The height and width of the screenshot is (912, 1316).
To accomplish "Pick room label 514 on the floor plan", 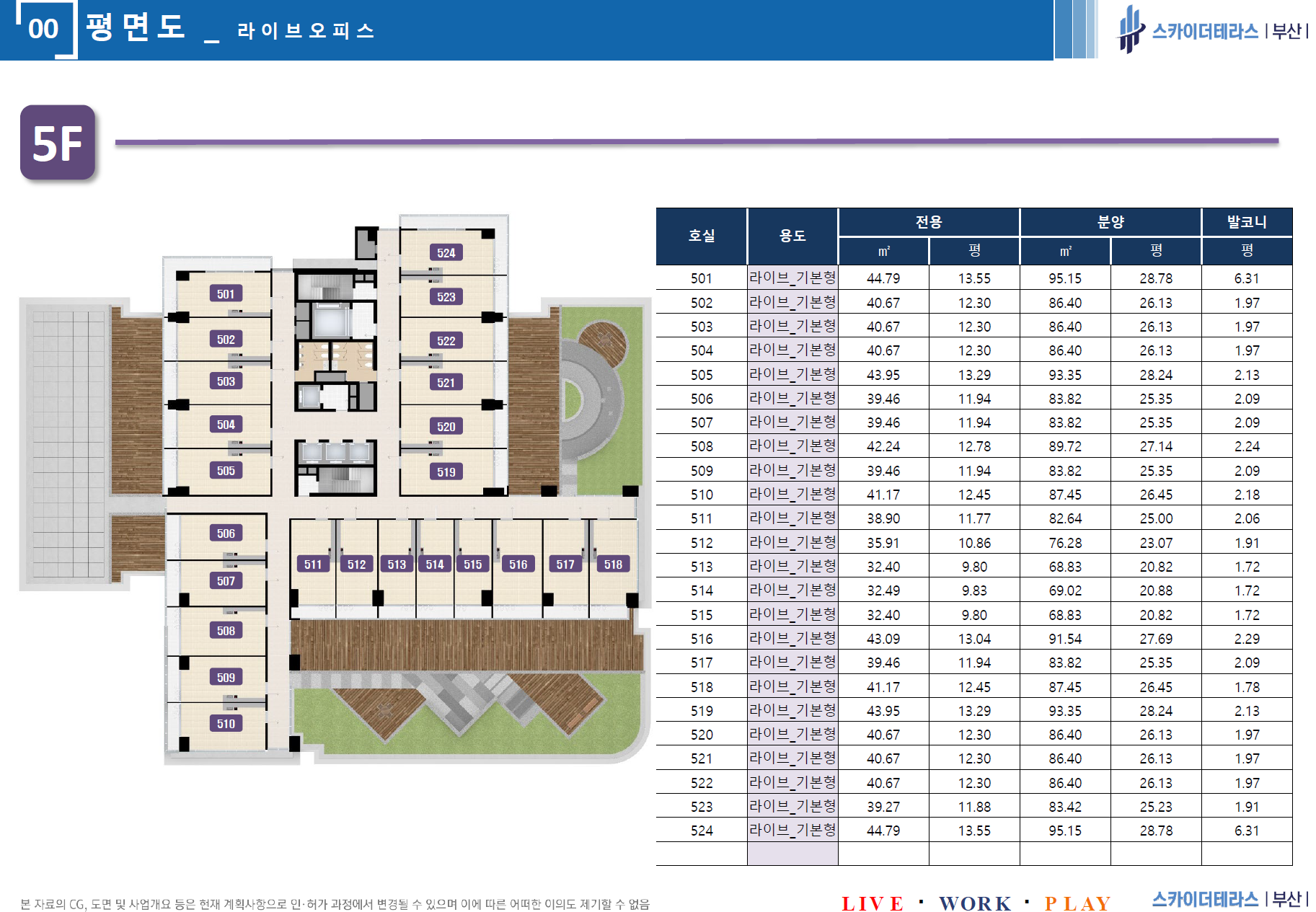I will [435, 564].
